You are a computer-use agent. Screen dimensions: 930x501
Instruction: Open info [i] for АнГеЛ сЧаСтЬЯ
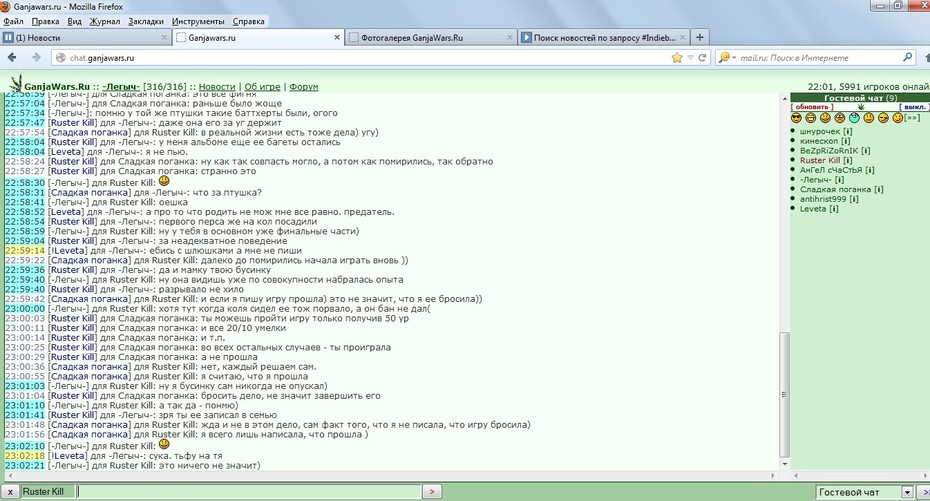870,170
